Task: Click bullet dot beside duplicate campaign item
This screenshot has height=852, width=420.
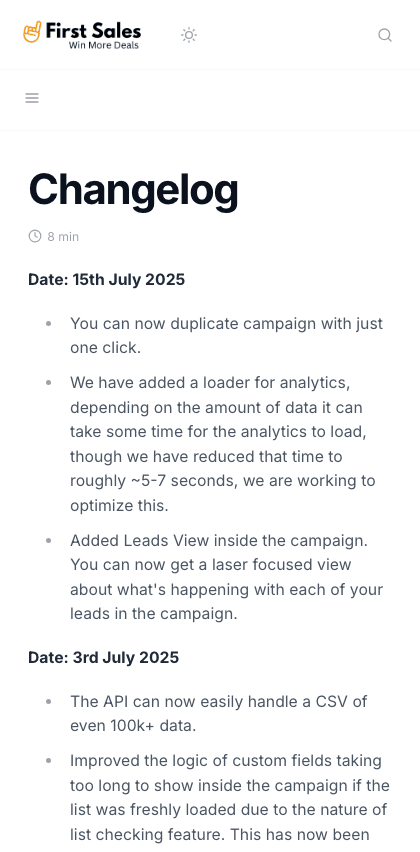Action: point(48,323)
